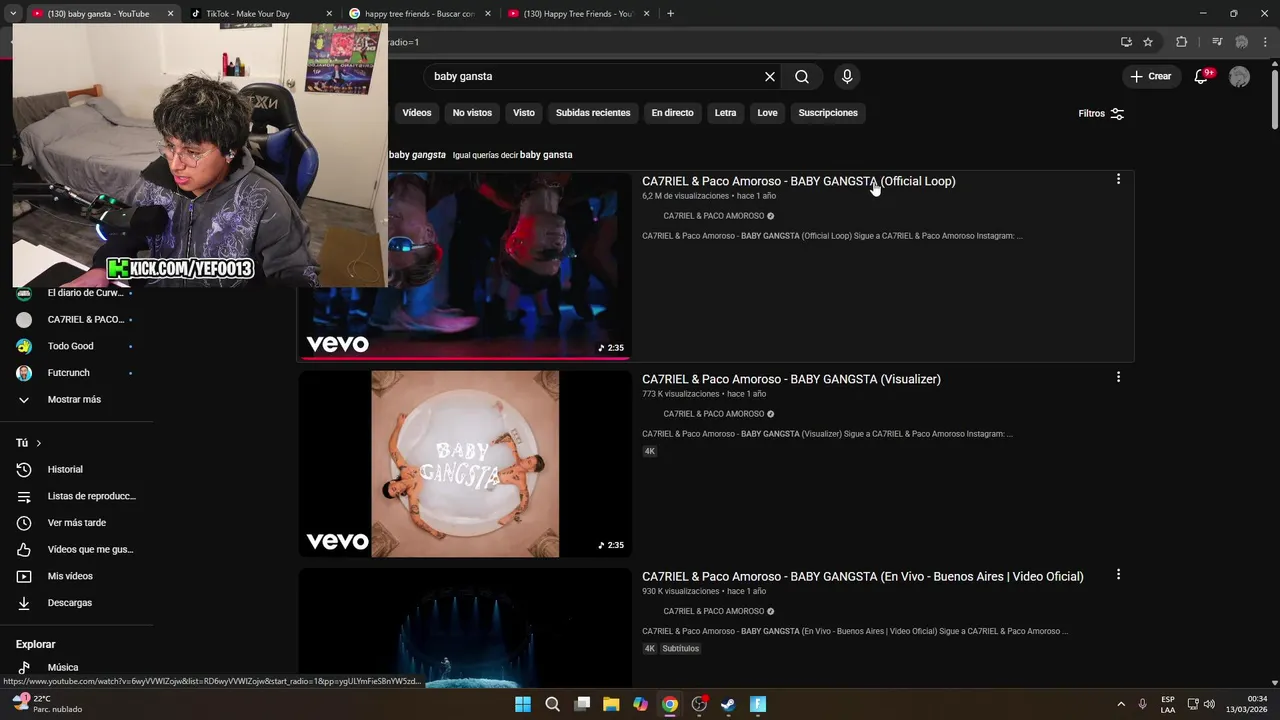Bookmark this page with the star icon
This screenshot has width=1280, height=720.
1148,42
